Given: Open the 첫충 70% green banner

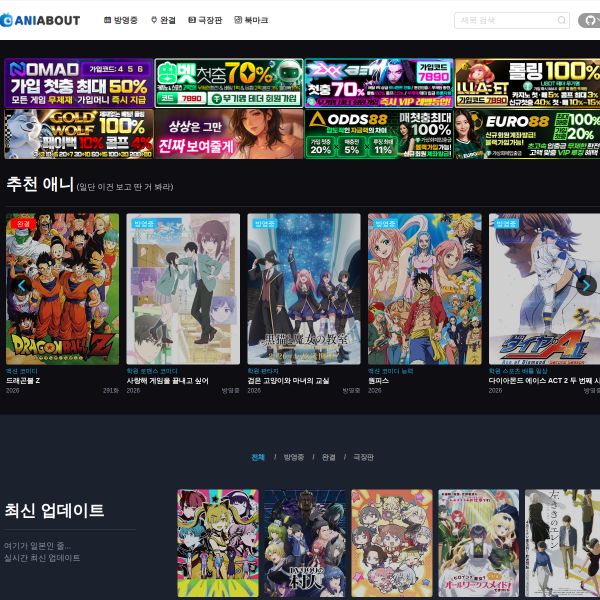Looking at the screenshot, I should [x=229, y=83].
